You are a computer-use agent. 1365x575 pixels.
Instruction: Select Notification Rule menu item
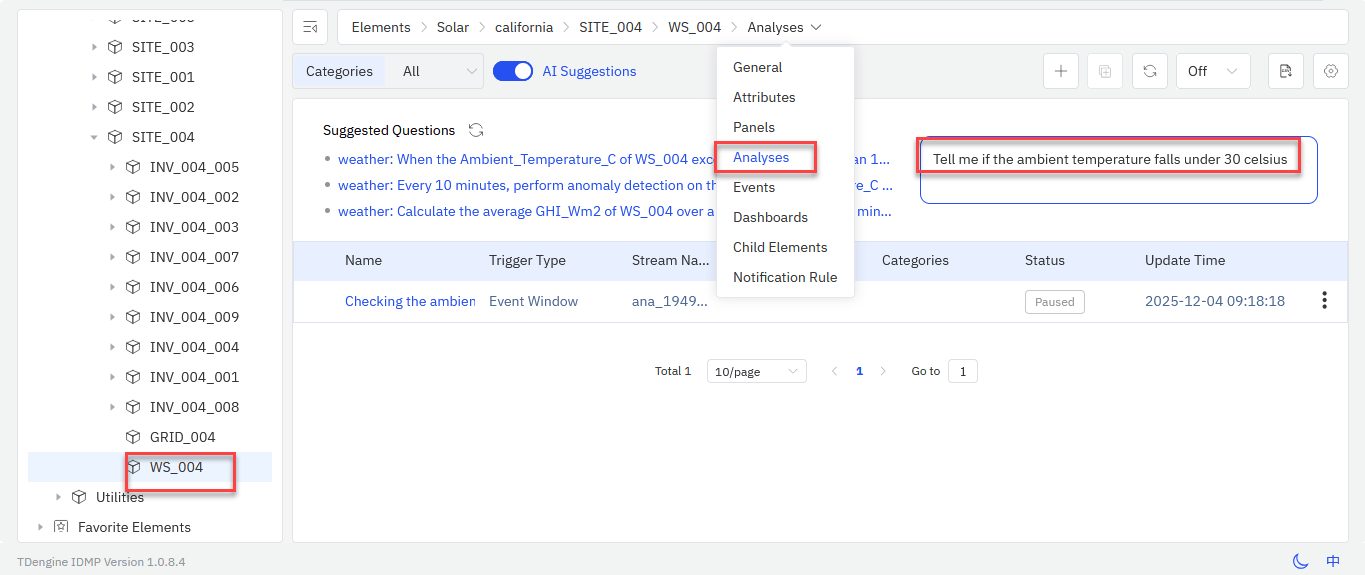coord(784,277)
